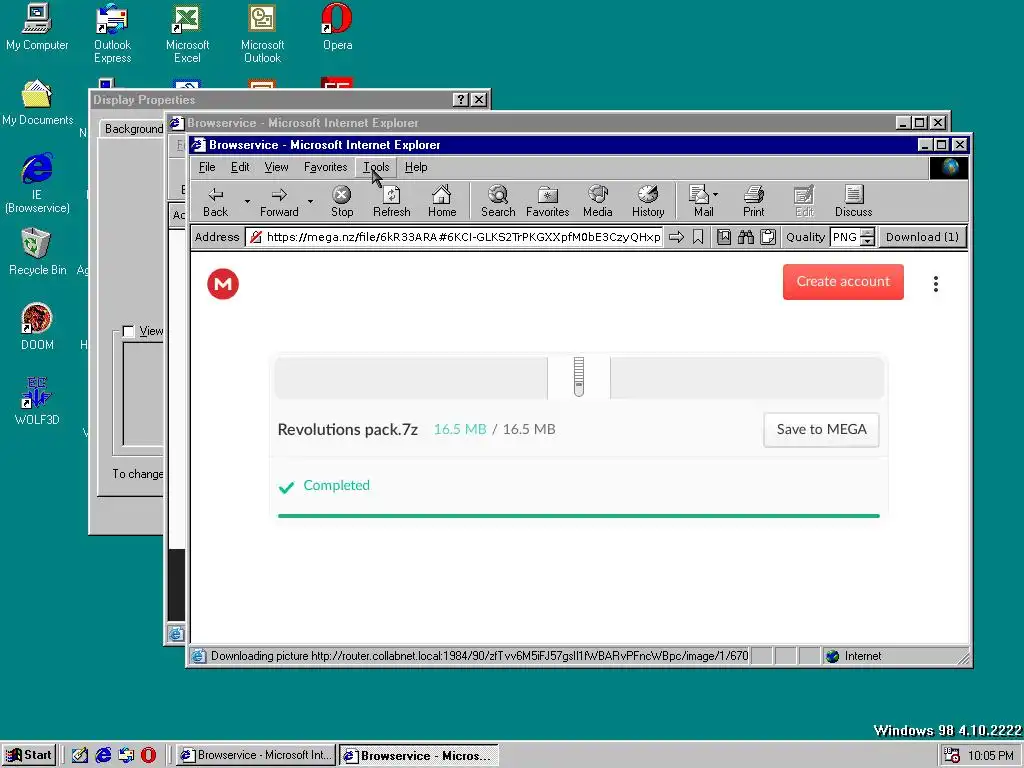Select the Outlook Express desktop icon

[112, 34]
